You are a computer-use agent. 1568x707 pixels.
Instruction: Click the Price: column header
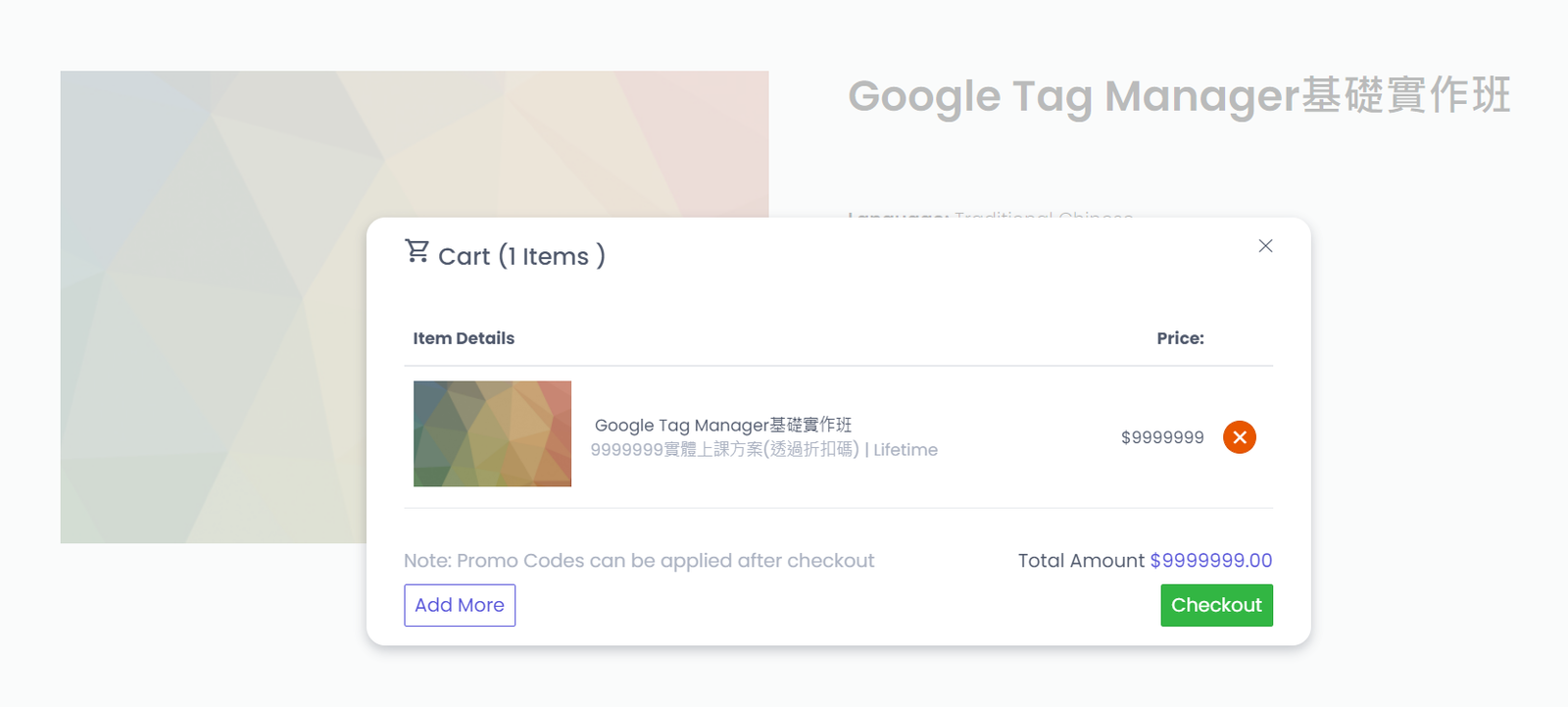[1180, 338]
